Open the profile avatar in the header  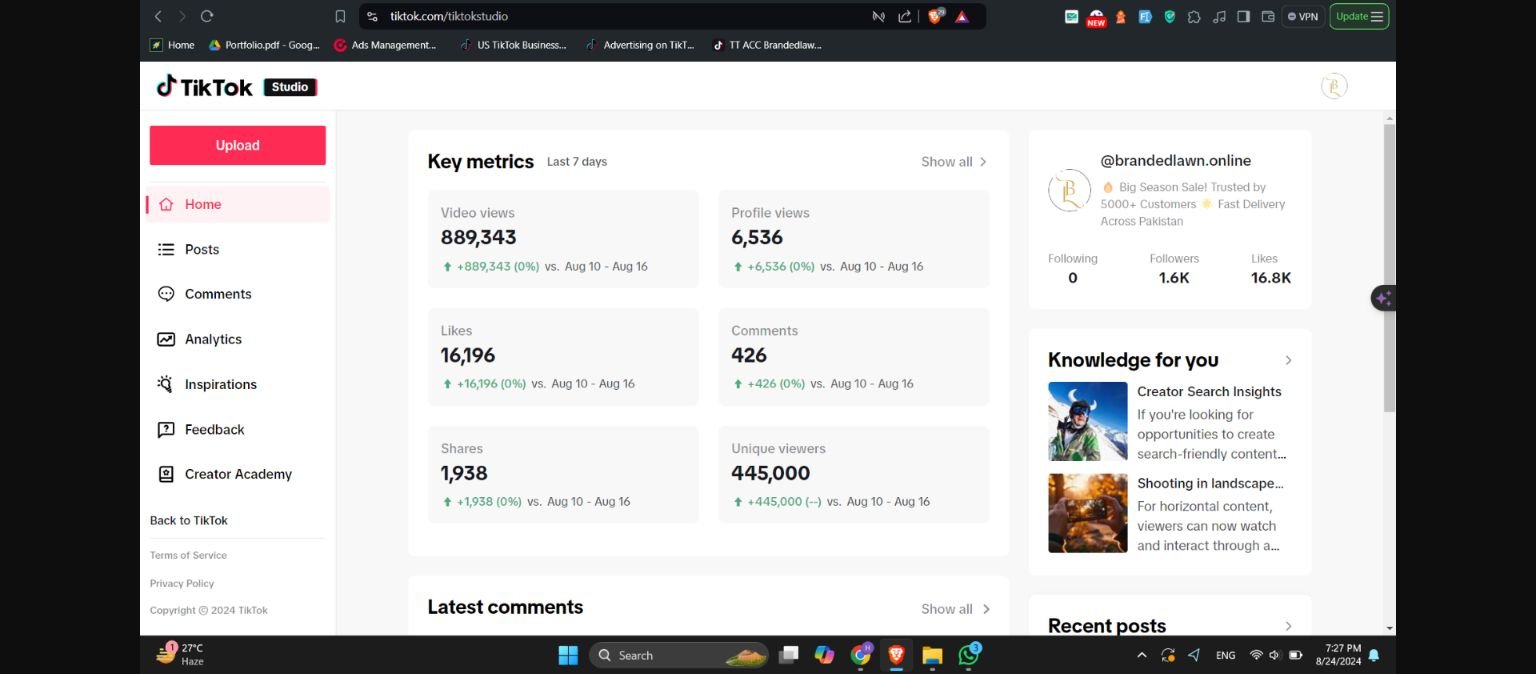[x=1334, y=86]
